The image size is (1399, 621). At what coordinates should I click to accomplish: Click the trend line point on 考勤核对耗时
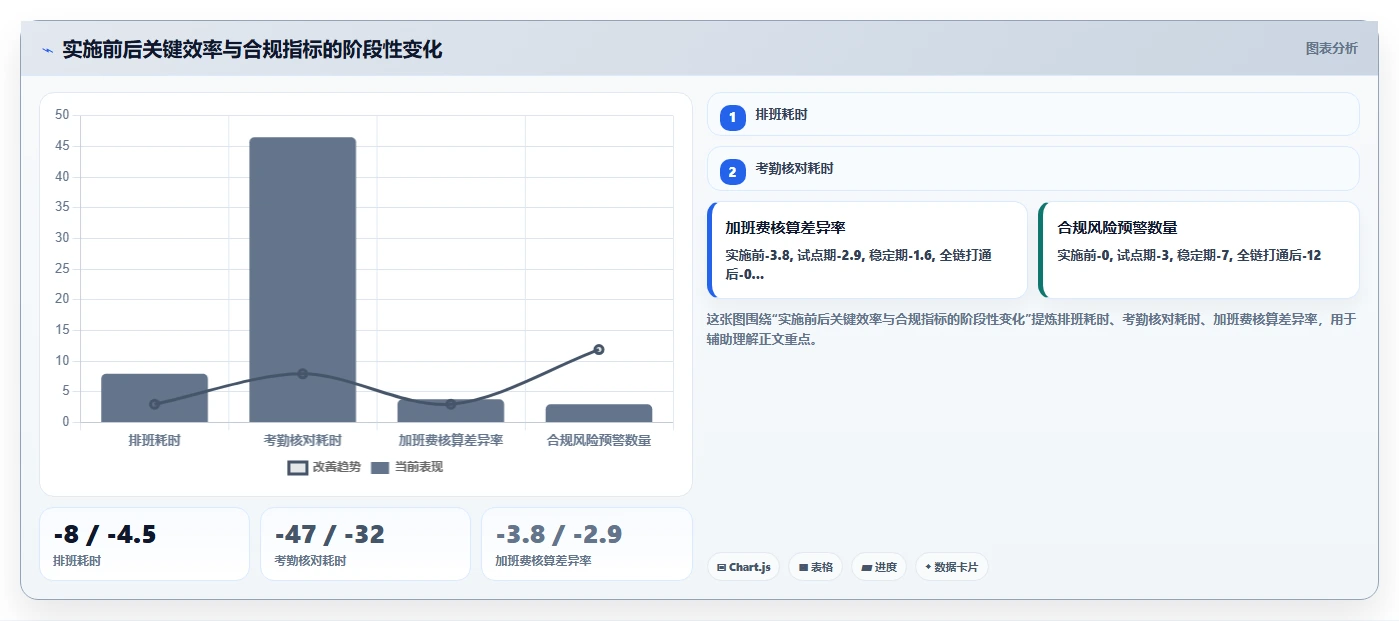302,373
